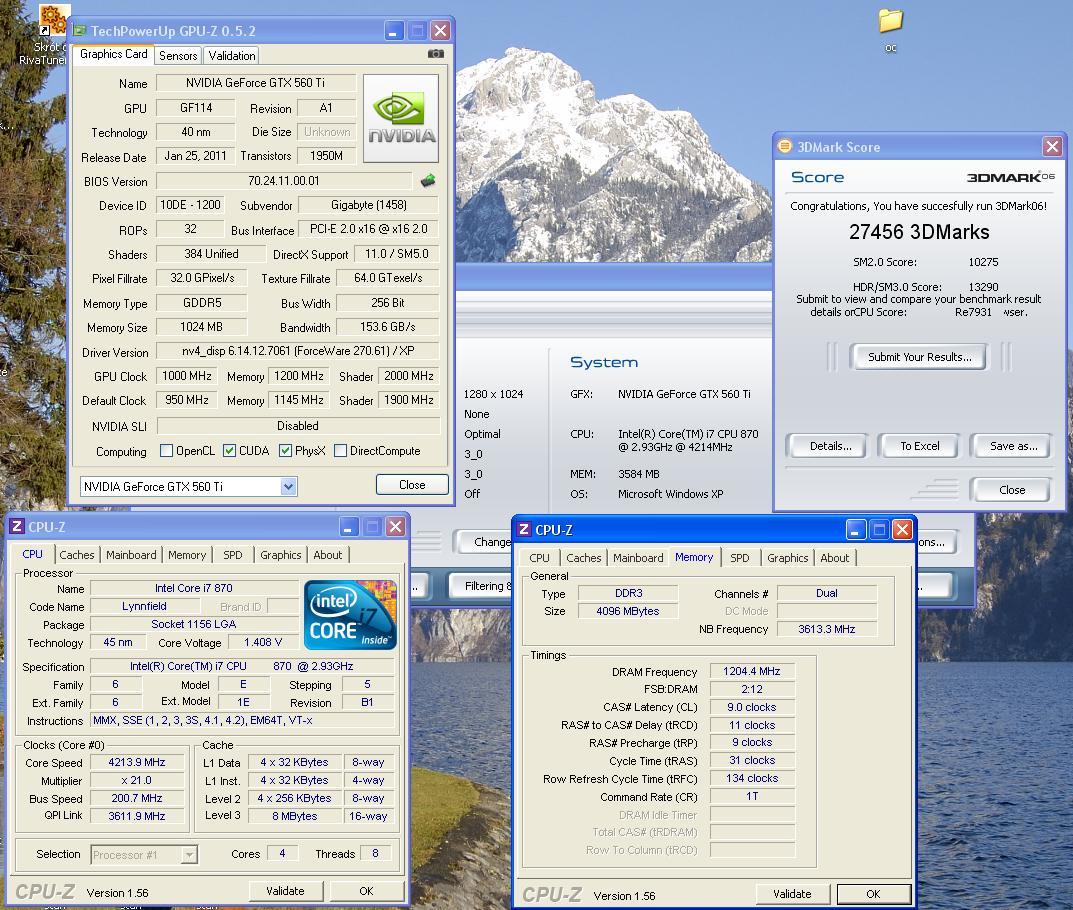Click the Change button in 3DMark06 window
1073x910 pixels.
point(484,542)
